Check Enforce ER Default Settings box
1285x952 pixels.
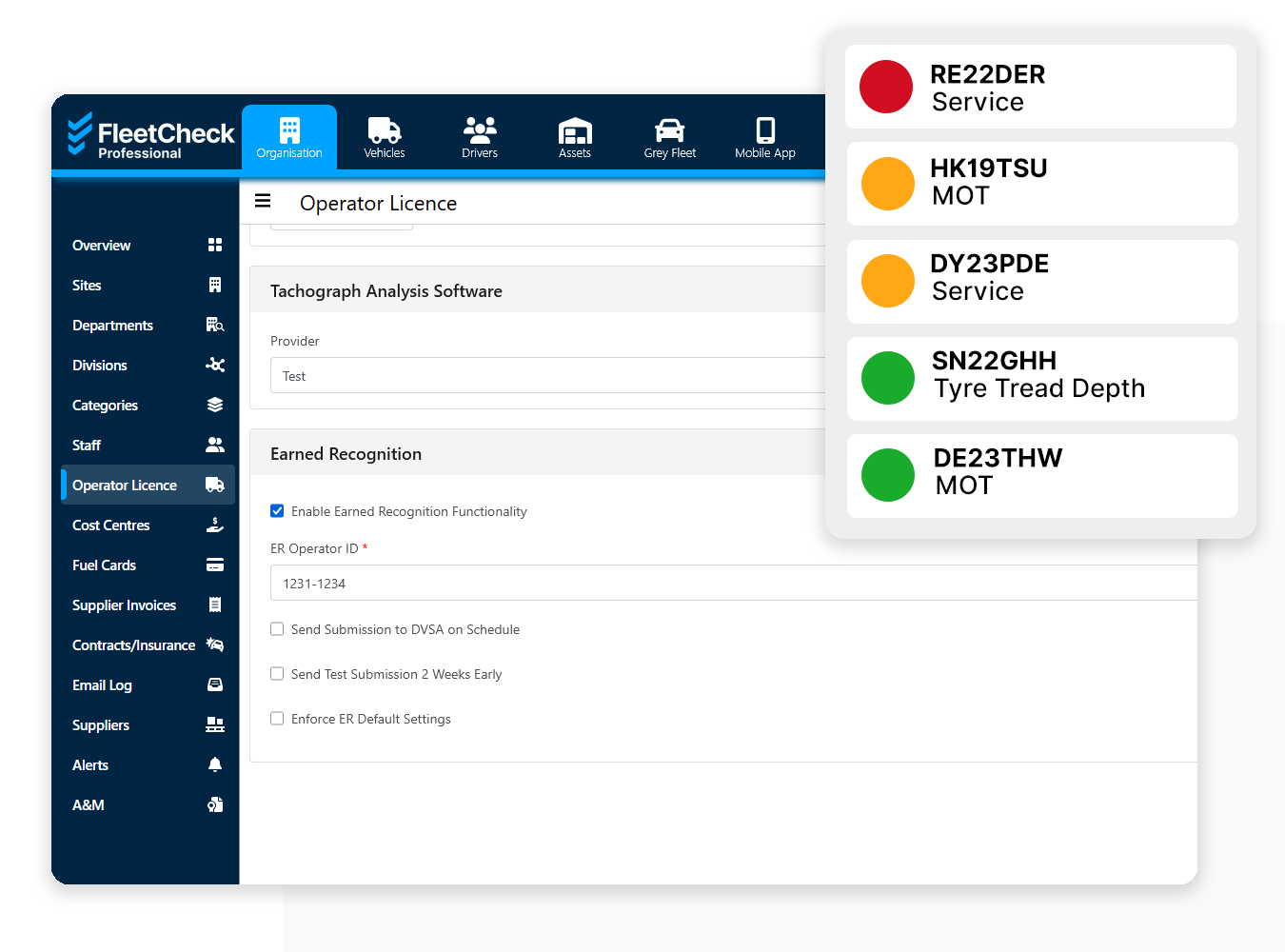(277, 719)
